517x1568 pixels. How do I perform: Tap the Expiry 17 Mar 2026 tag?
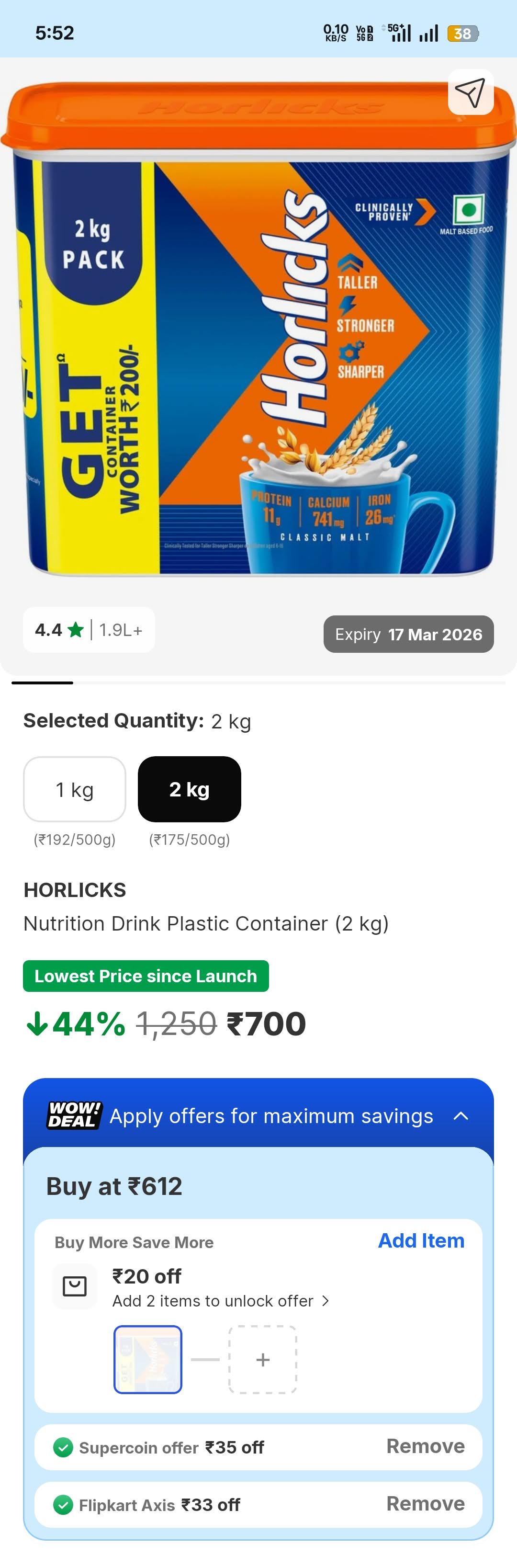coord(407,634)
